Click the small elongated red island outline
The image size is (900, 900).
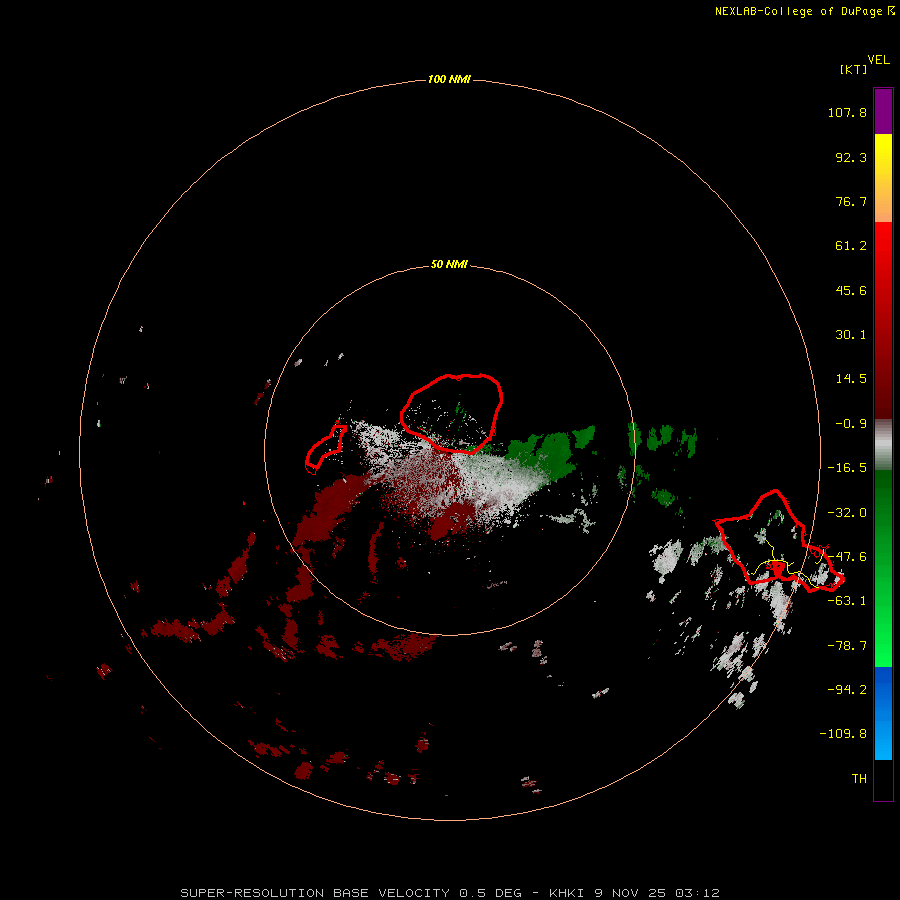click(x=325, y=449)
